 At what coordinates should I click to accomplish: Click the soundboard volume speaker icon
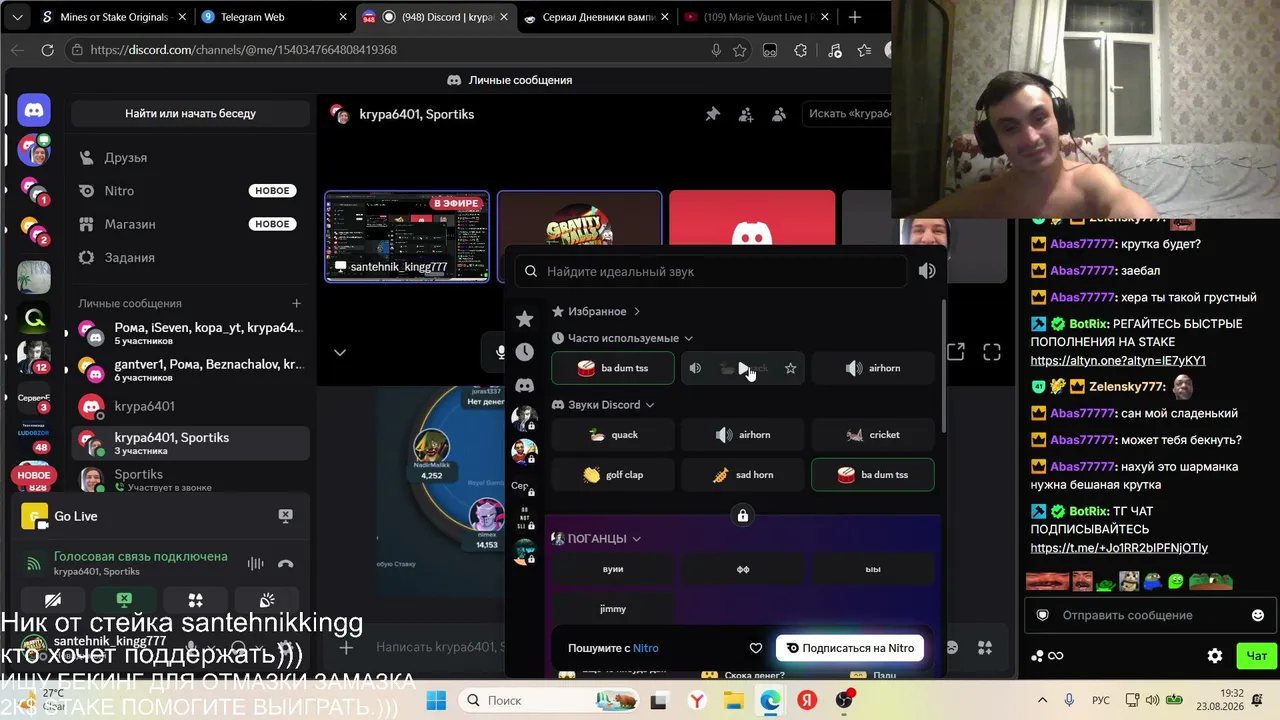(x=927, y=271)
